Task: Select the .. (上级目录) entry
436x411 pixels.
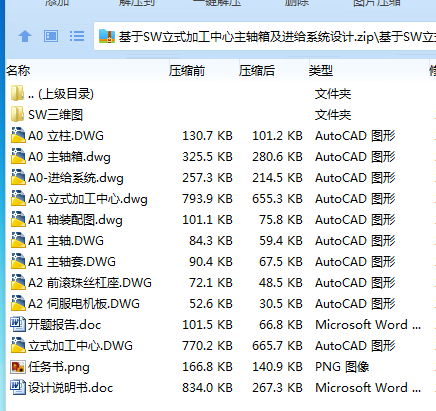Action: tap(61, 94)
